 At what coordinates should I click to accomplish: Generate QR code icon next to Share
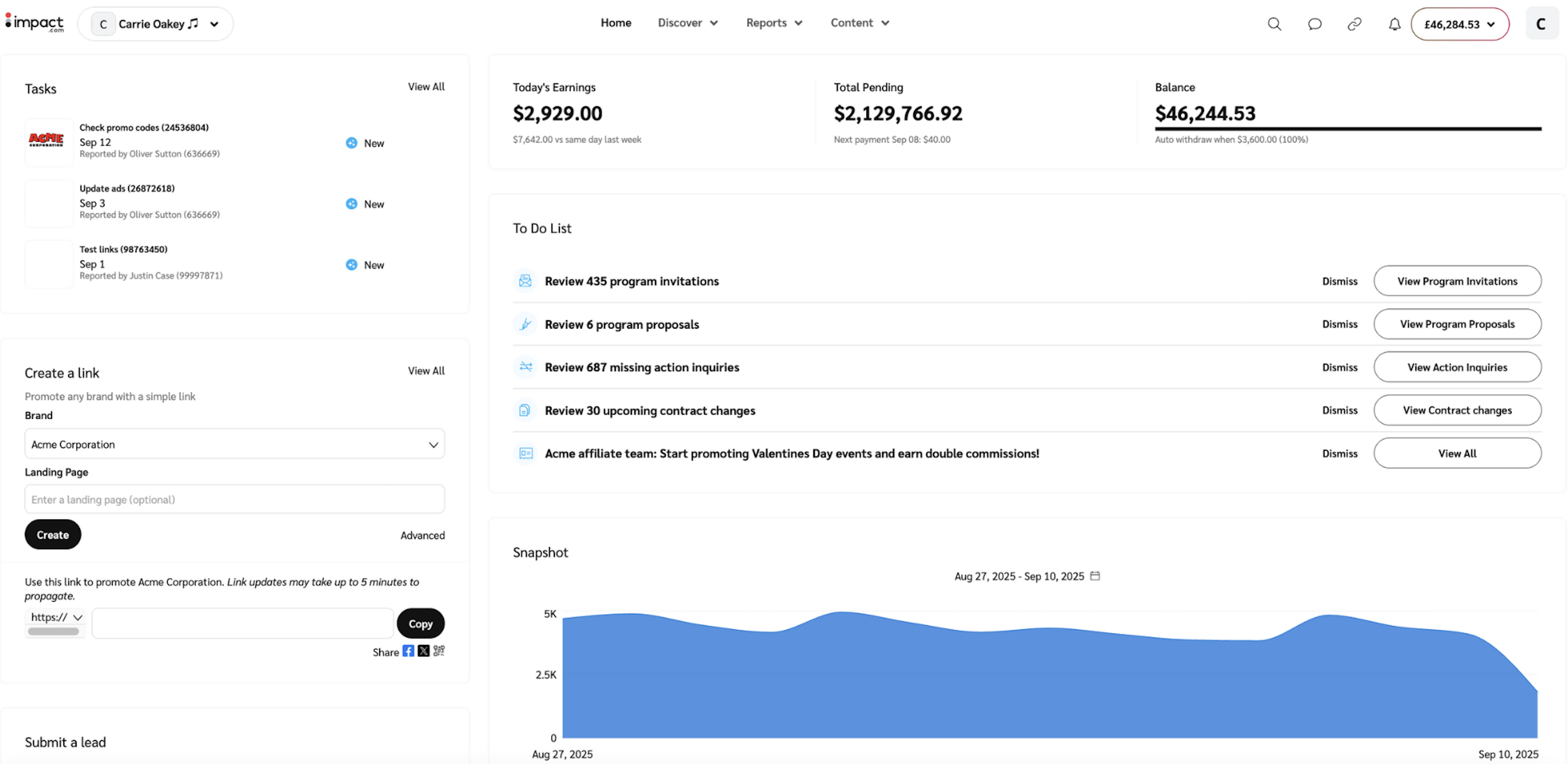pyautogui.click(x=439, y=651)
